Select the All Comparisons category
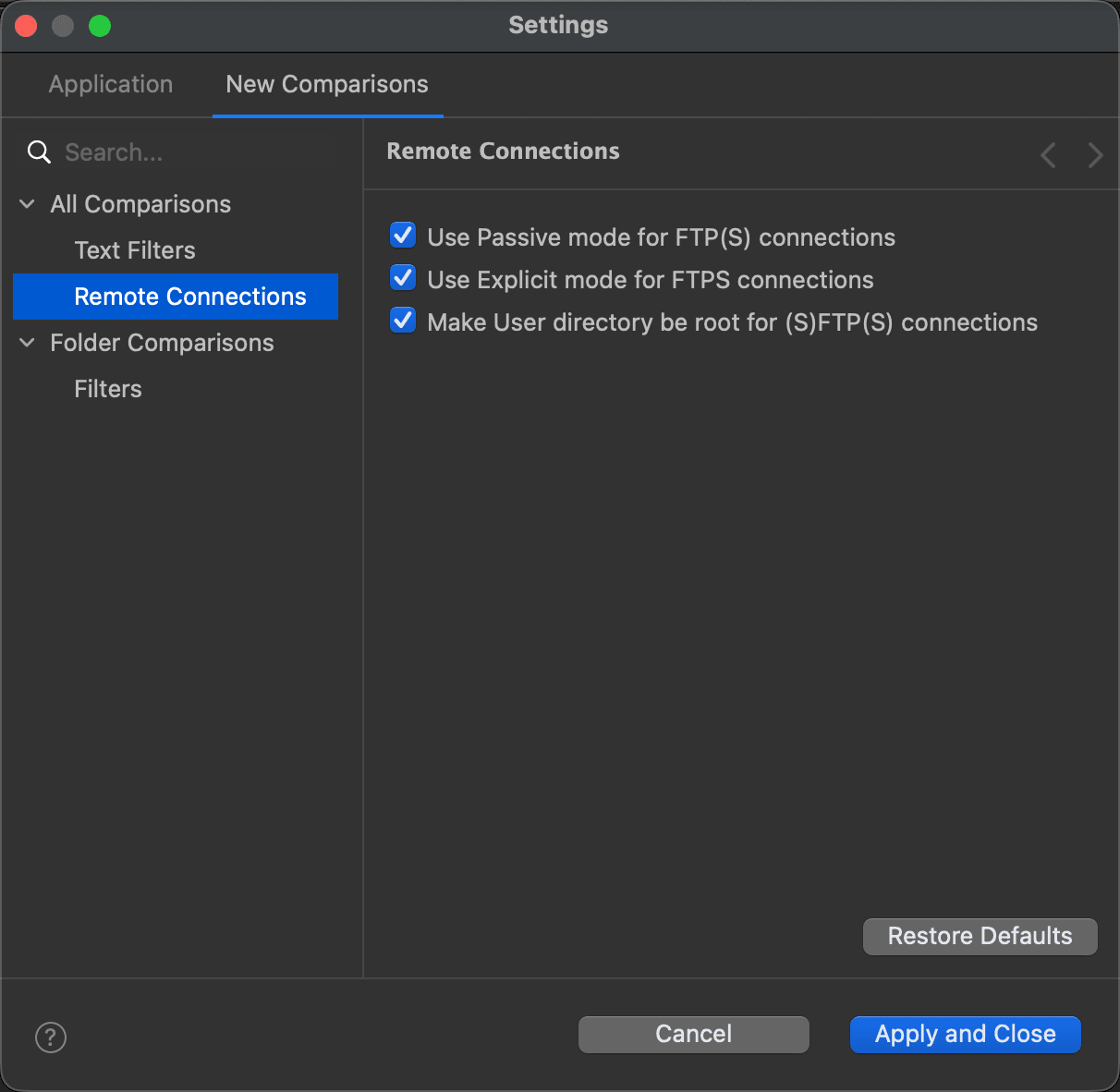 (140, 204)
